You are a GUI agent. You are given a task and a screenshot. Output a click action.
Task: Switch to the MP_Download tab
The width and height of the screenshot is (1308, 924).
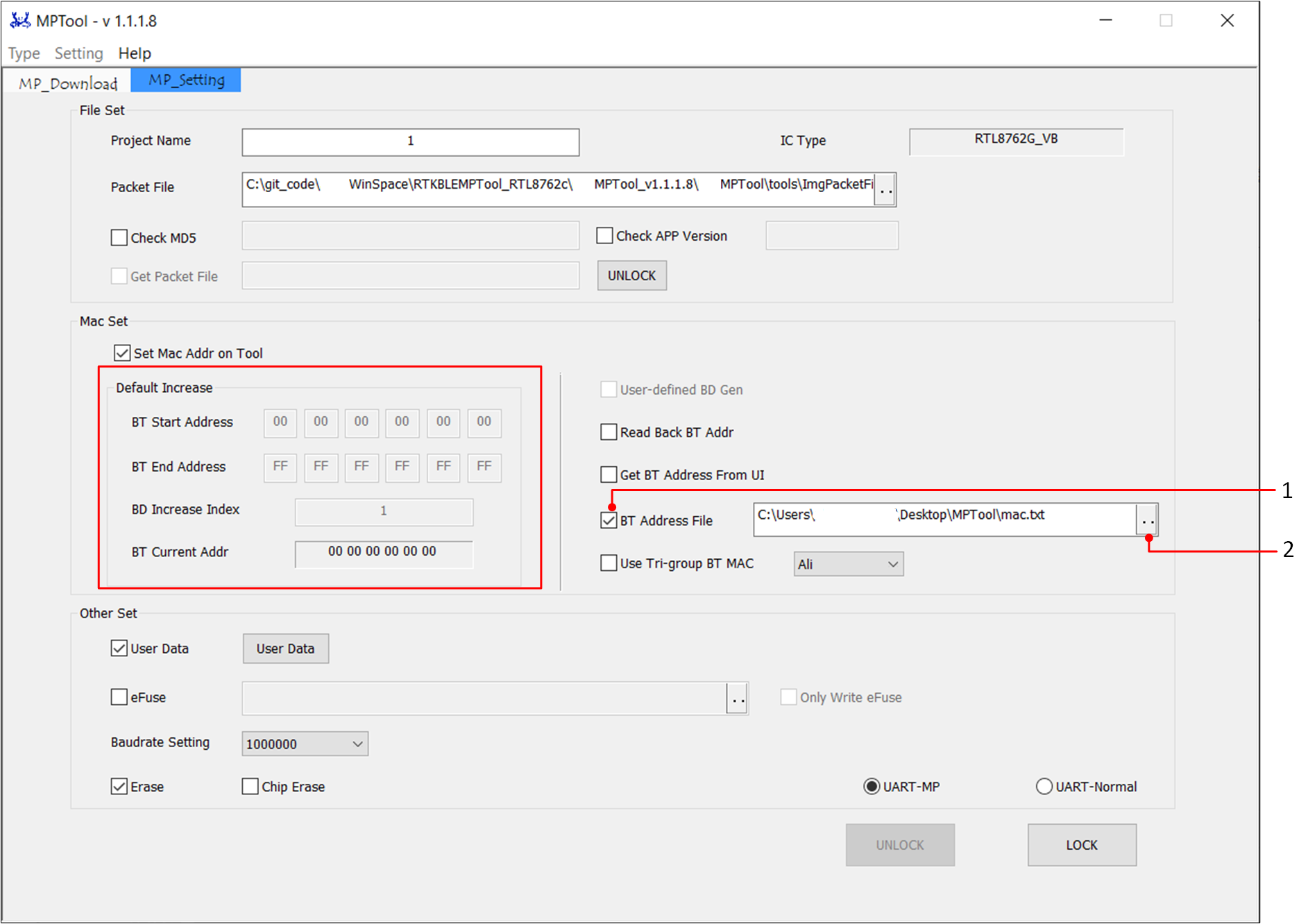[x=68, y=83]
